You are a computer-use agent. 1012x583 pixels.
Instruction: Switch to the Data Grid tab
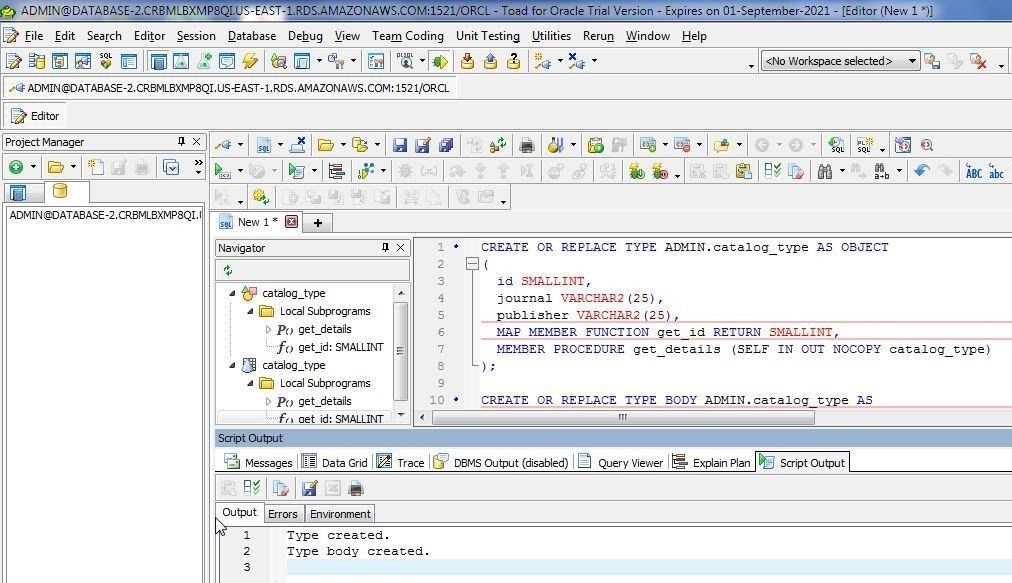pyautogui.click(x=335, y=462)
